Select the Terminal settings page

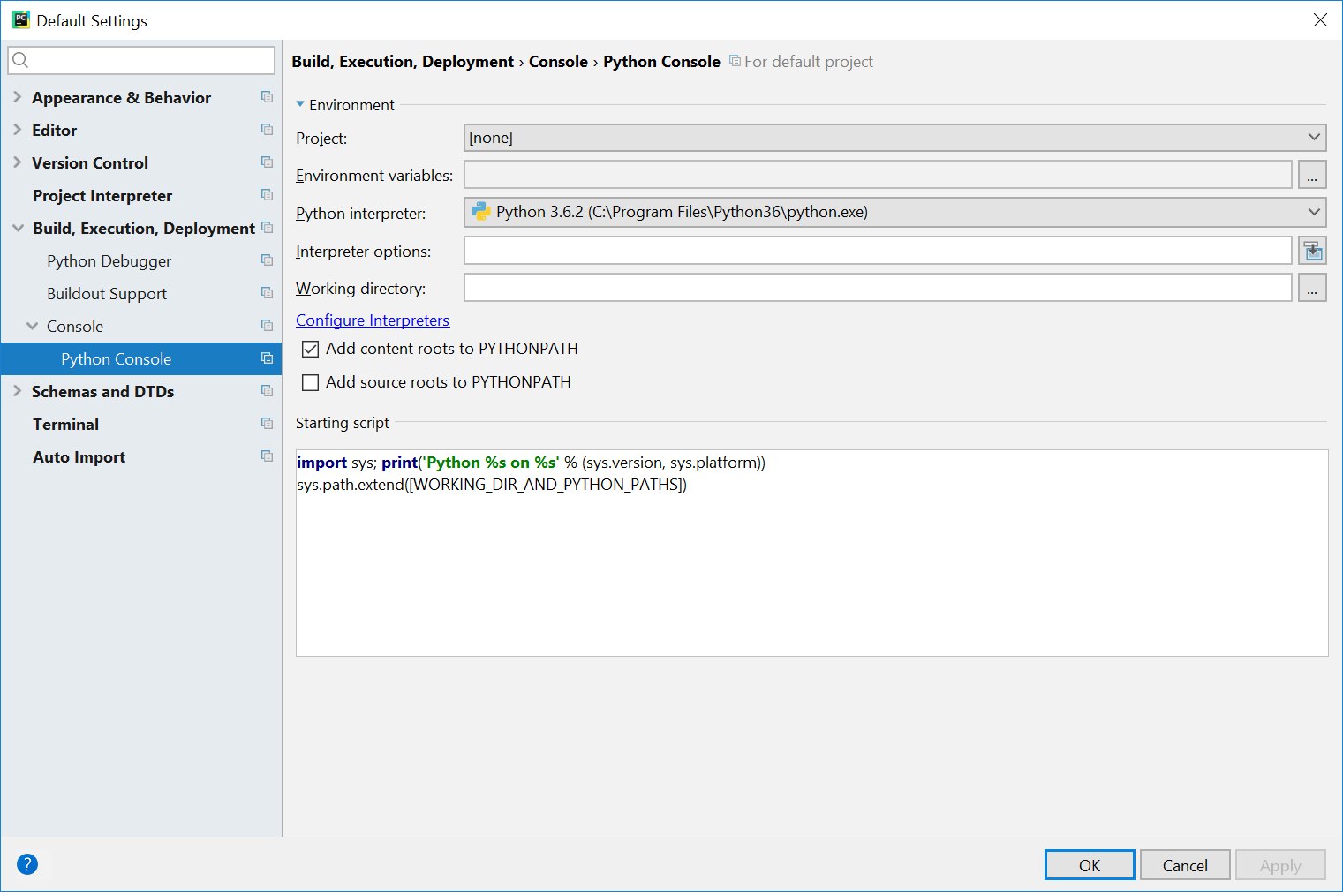[66, 425]
